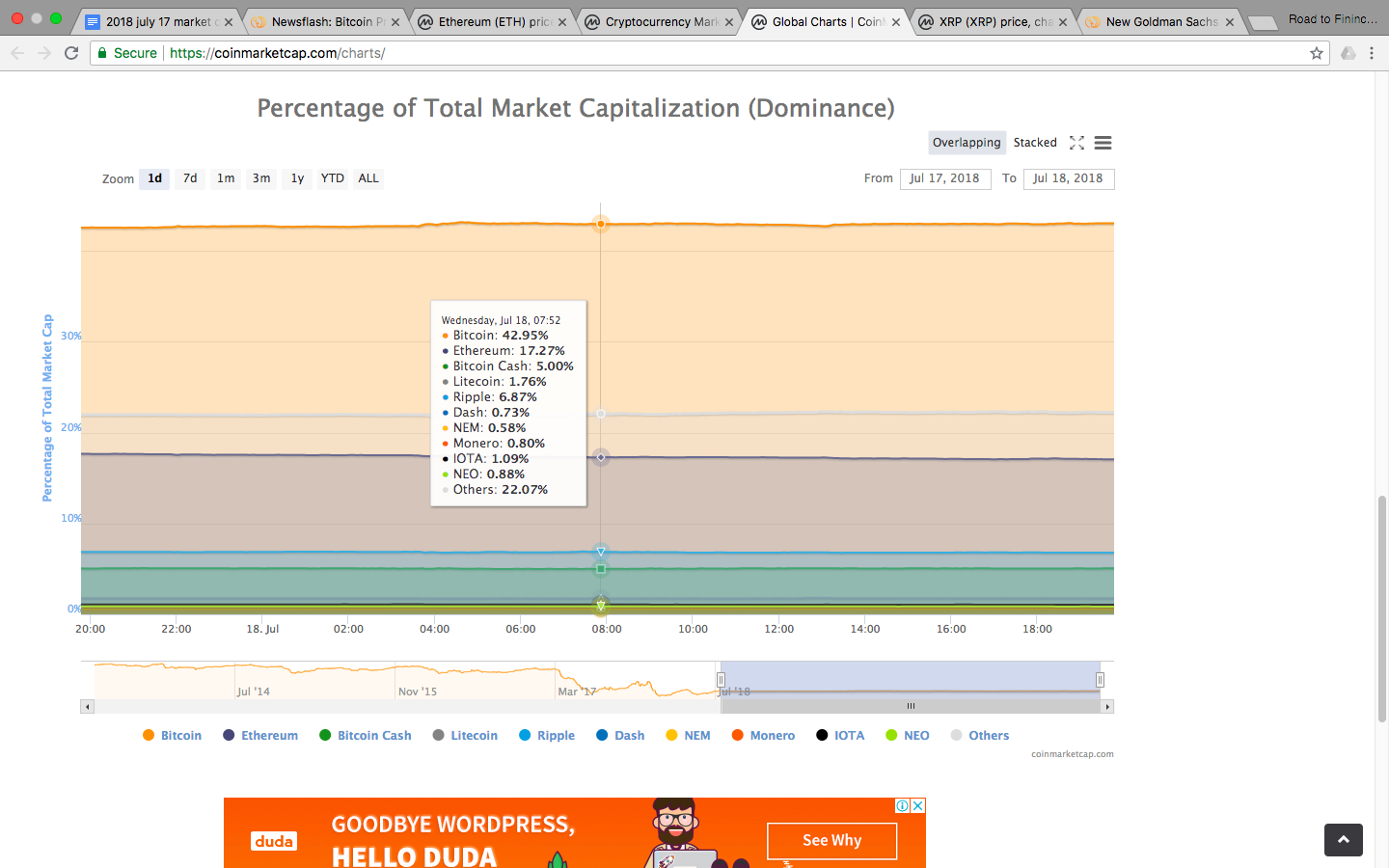Switch to 2018 july 17 market tab
Image resolution: width=1389 pixels, height=868 pixels.
pyautogui.click(x=158, y=22)
